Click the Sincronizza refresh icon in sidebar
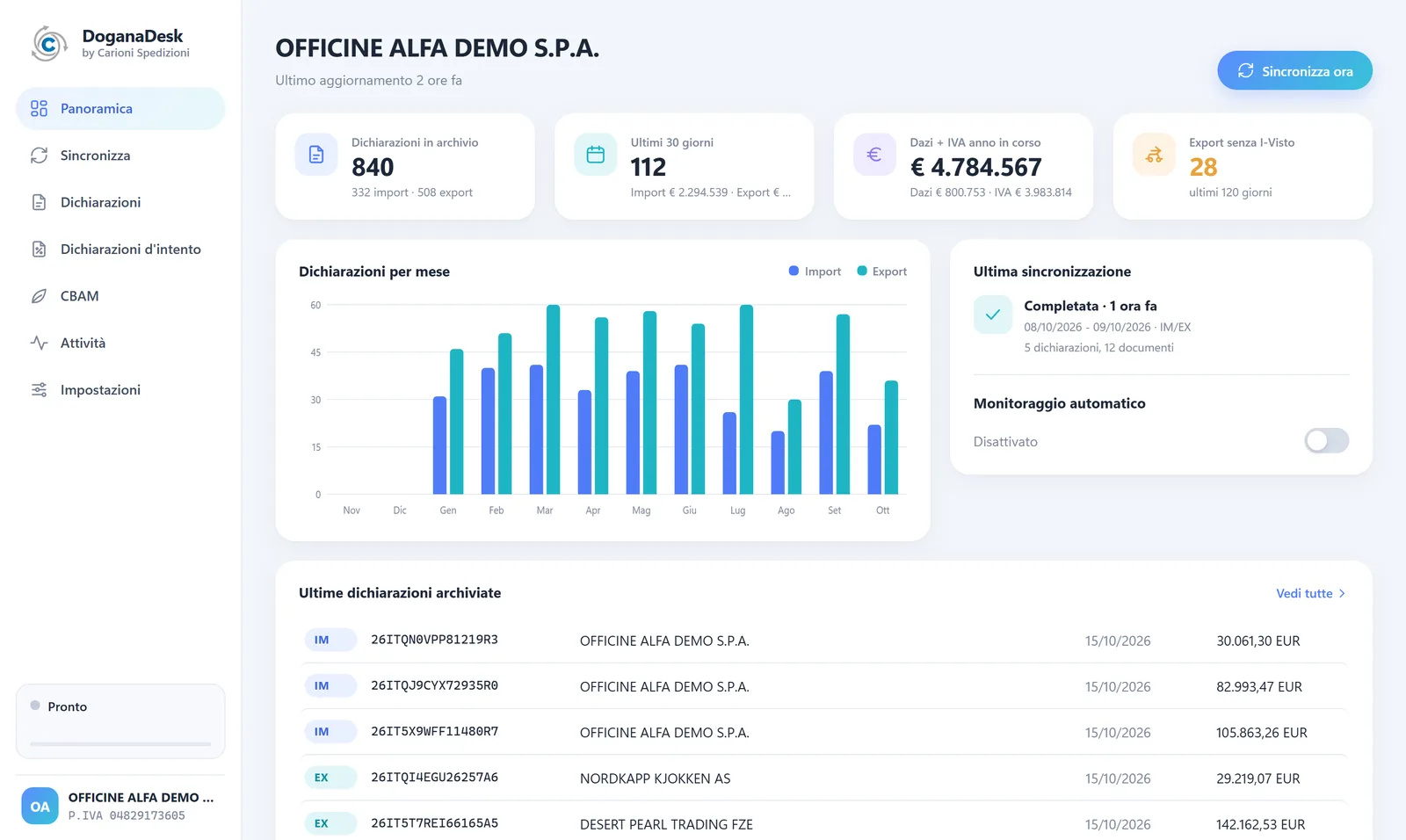The width and height of the screenshot is (1406, 840). pyautogui.click(x=39, y=156)
